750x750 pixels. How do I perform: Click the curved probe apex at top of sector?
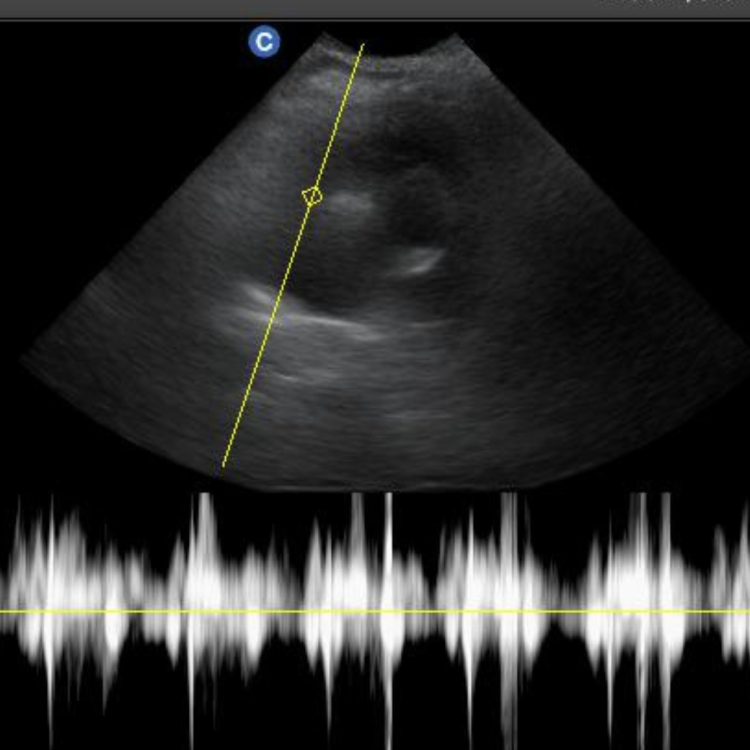pyautogui.click(x=410, y=48)
